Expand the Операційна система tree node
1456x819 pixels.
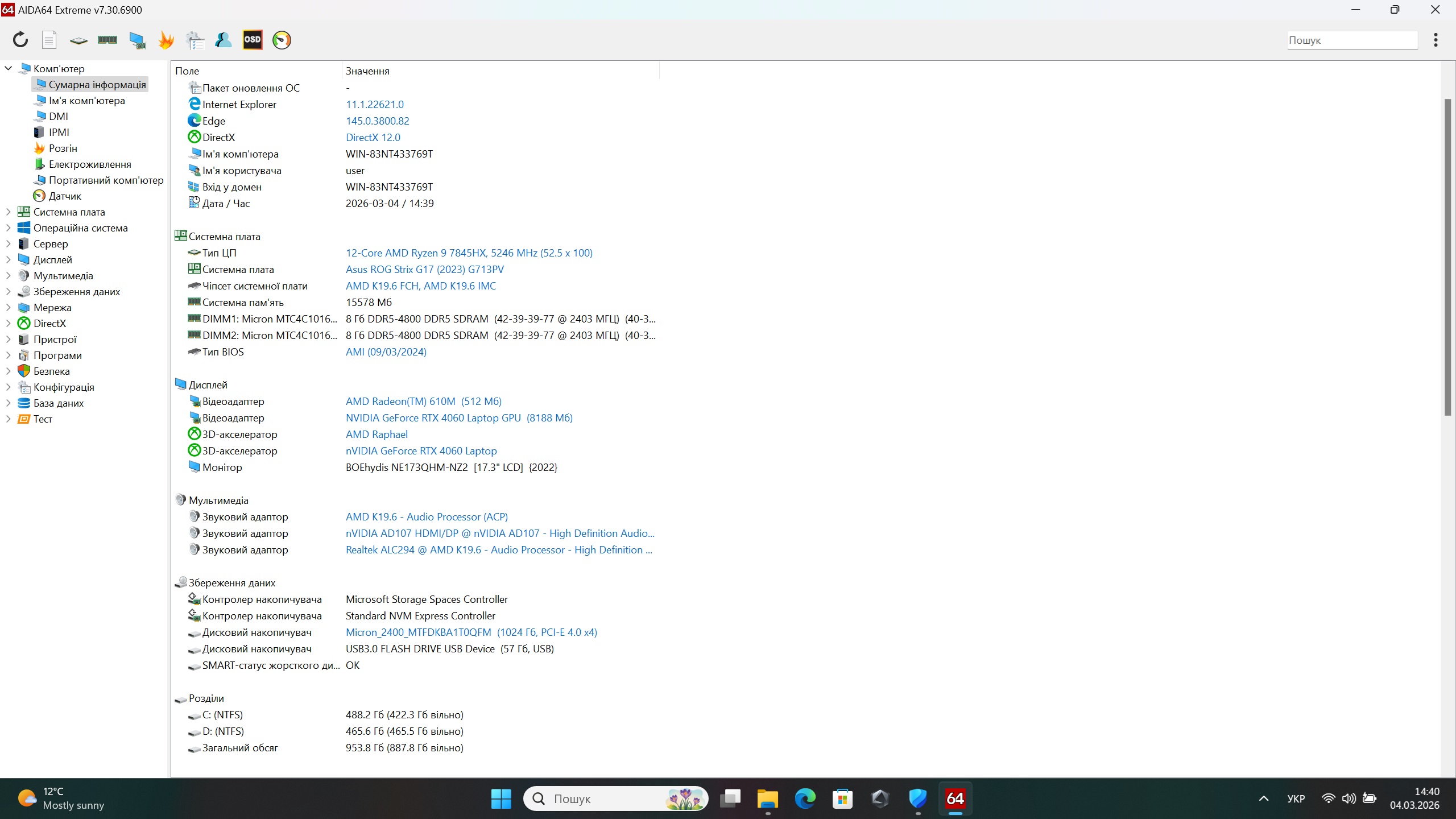8,228
